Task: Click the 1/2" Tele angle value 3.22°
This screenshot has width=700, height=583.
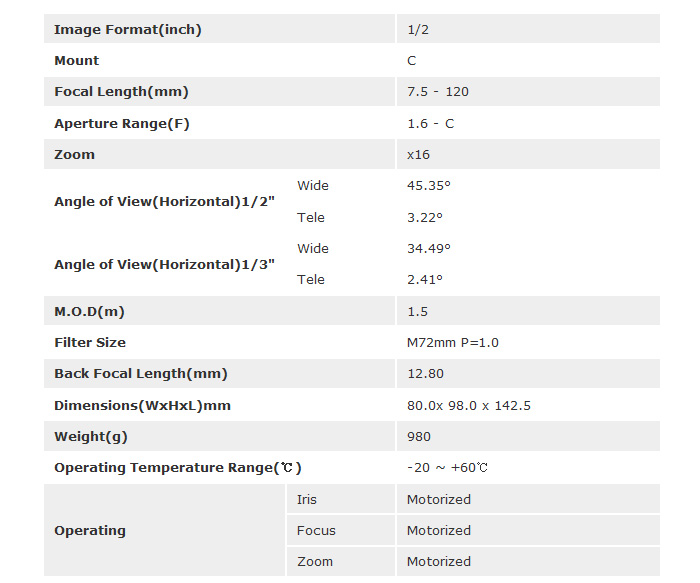Action: pos(424,217)
